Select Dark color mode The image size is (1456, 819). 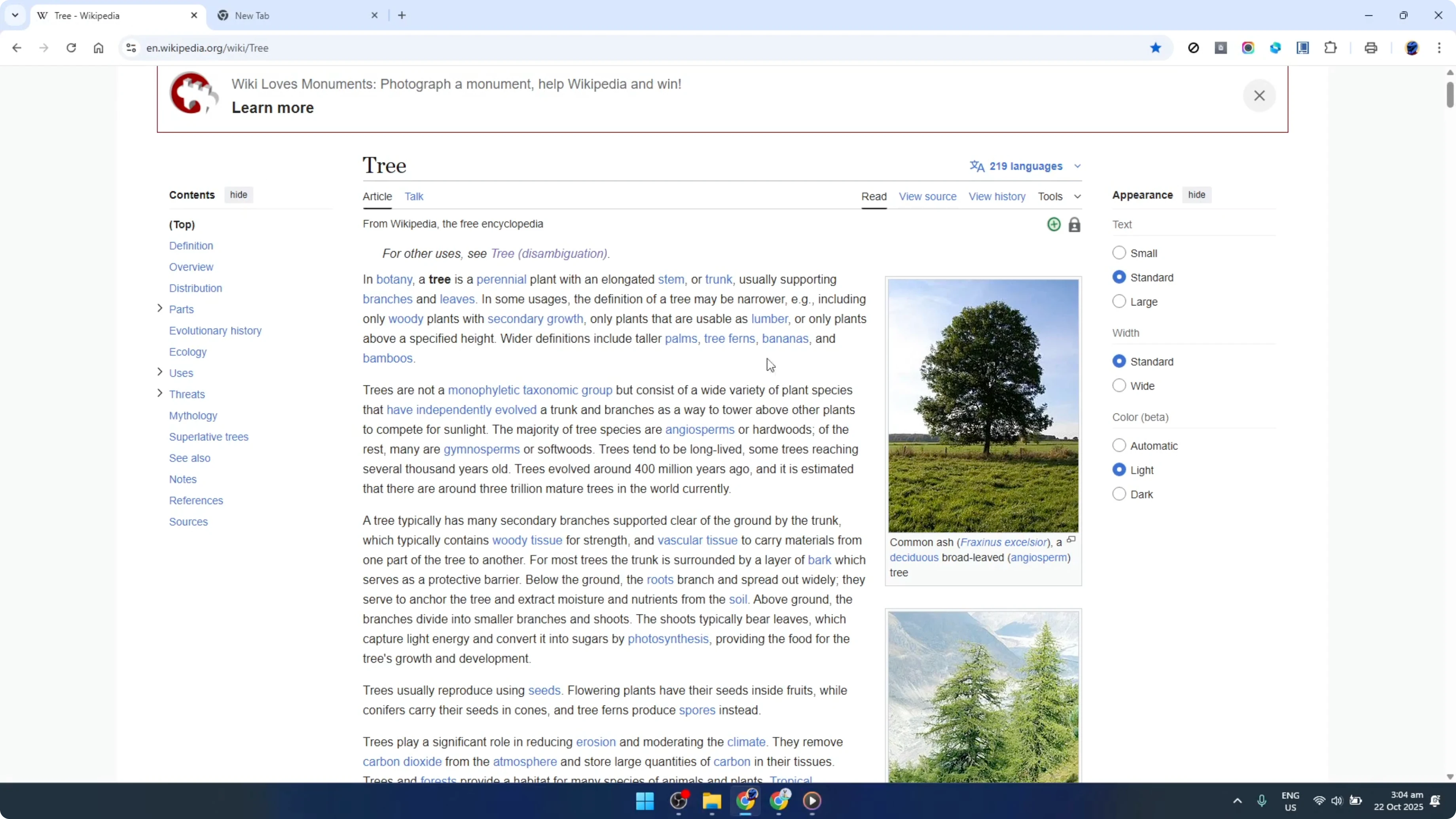(x=1119, y=494)
